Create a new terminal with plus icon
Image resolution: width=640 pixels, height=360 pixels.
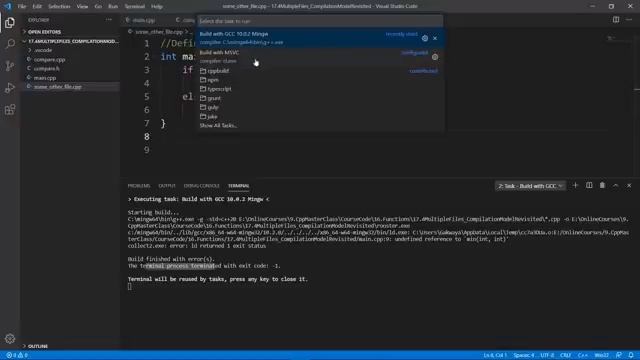(x=576, y=185)
